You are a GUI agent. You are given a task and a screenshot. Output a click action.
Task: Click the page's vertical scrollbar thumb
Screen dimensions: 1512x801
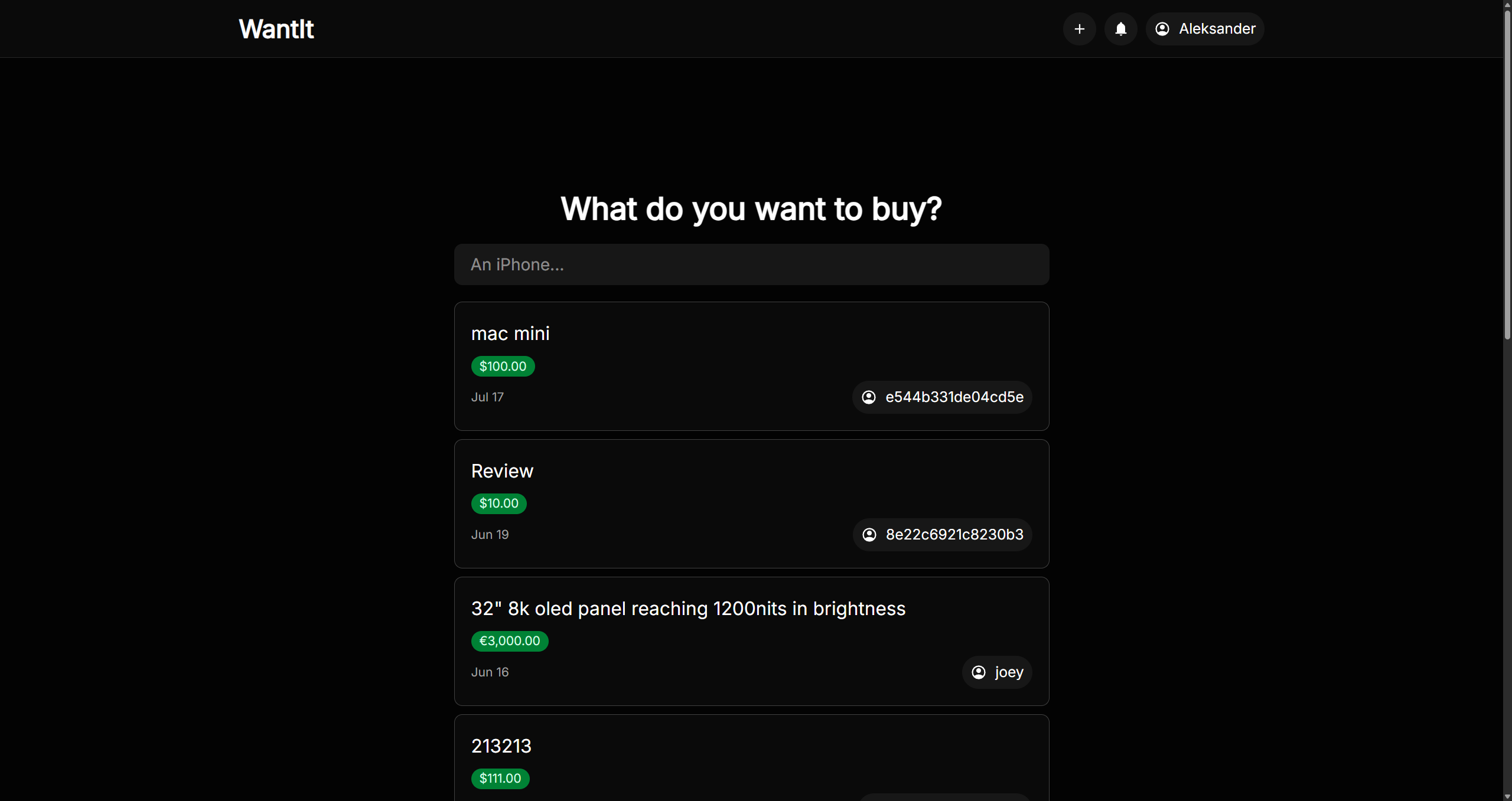1507,171
